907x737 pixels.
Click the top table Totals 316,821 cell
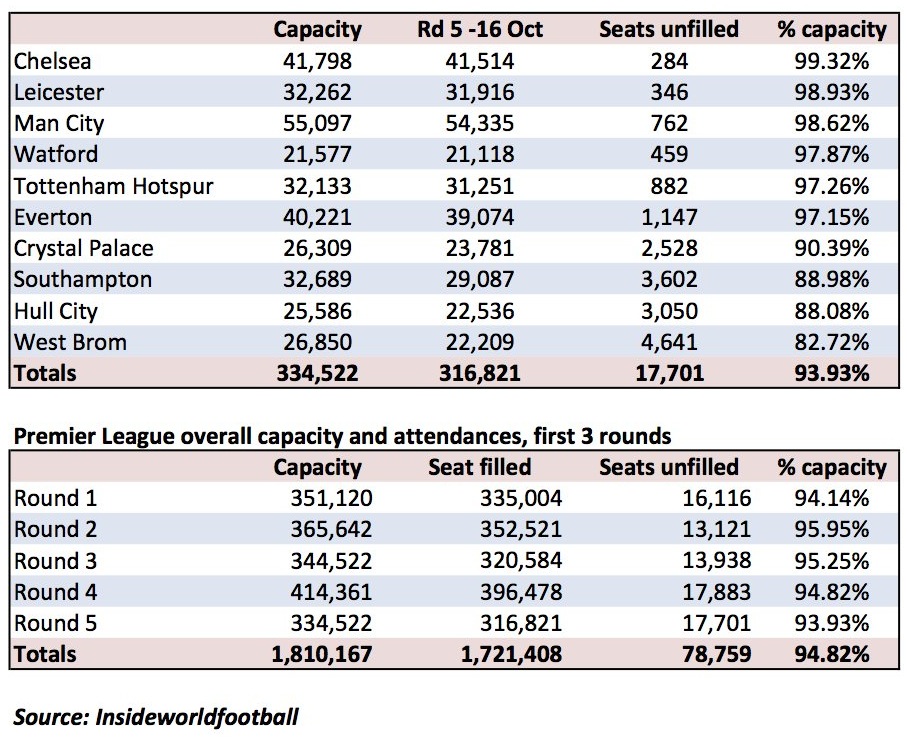click(480, 373)
